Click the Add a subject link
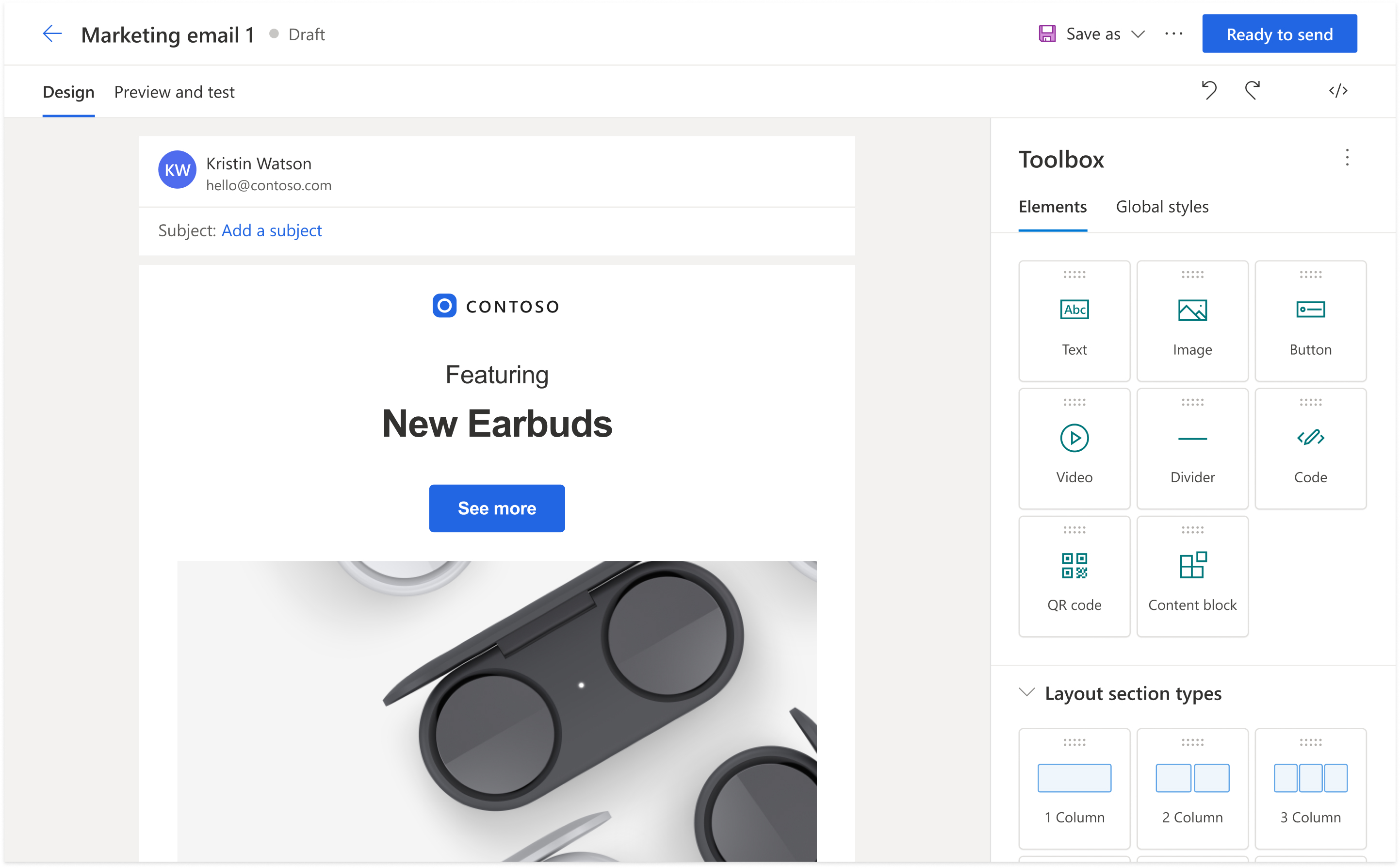The width and height of the screenshot is (1400, 868). [x=269, y=230]
